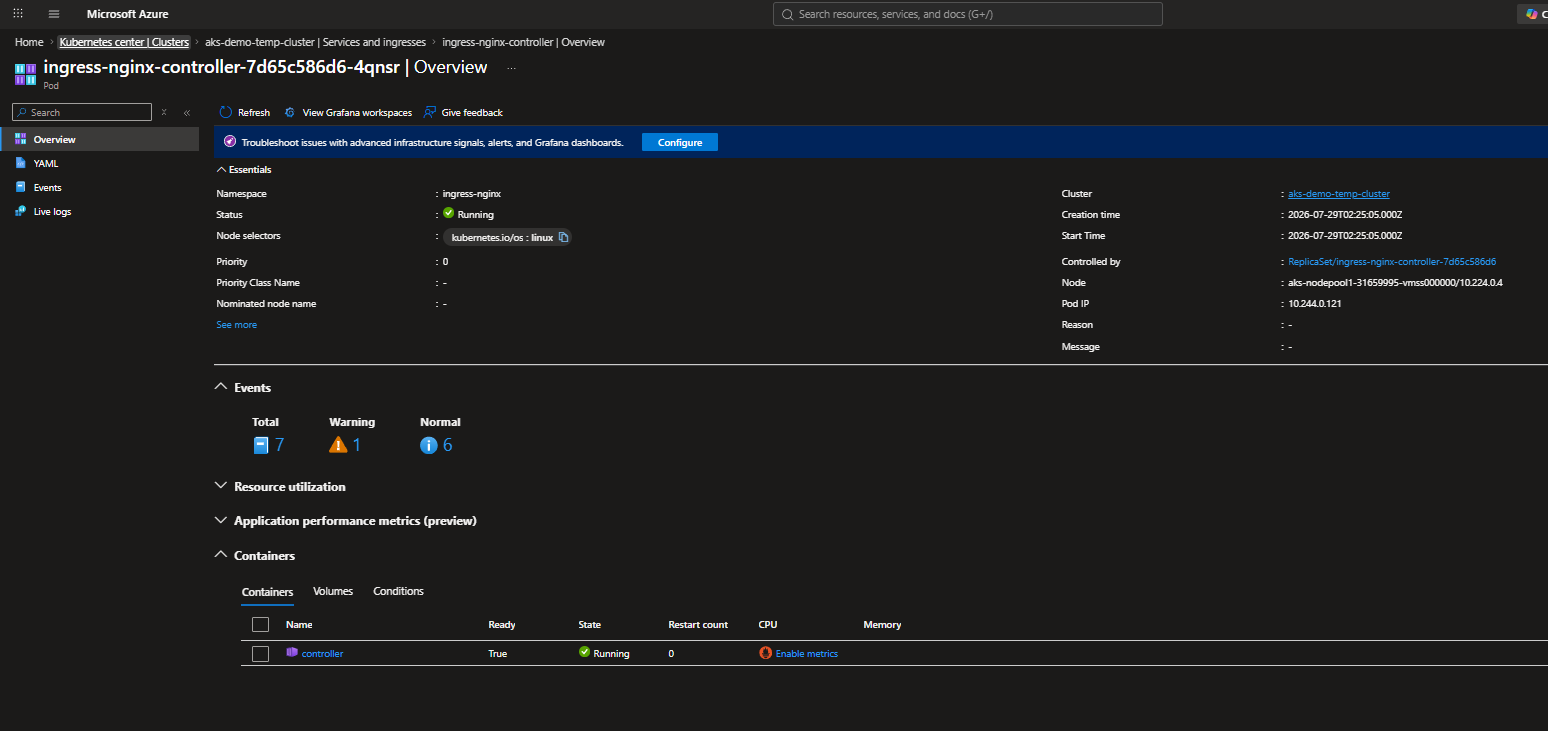This screenshot has height=731, width=1548.
Task: Open the portal hamburger menu
Action: coord(54,14)
